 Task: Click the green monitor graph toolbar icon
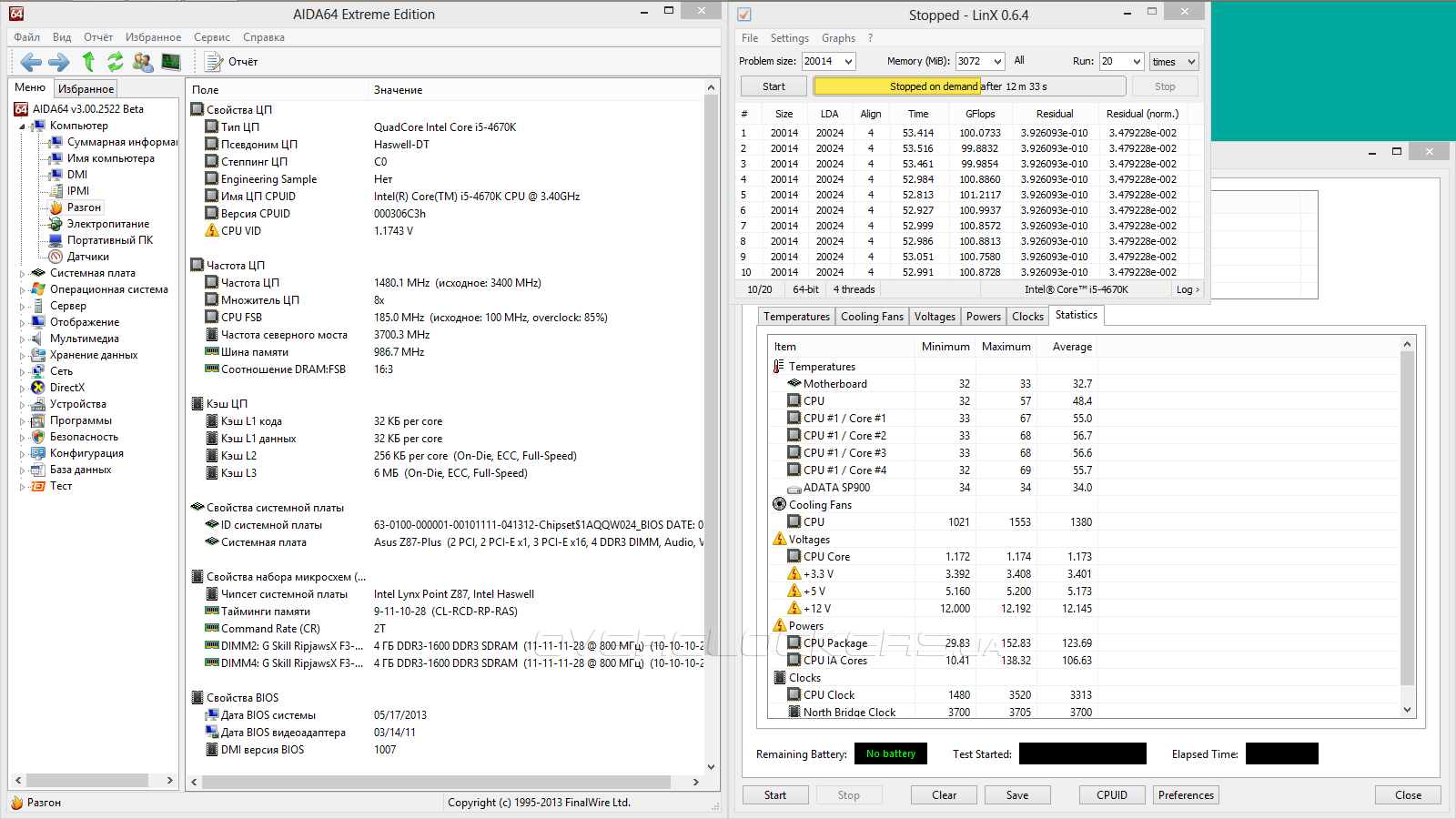click(x=171, y=62)
